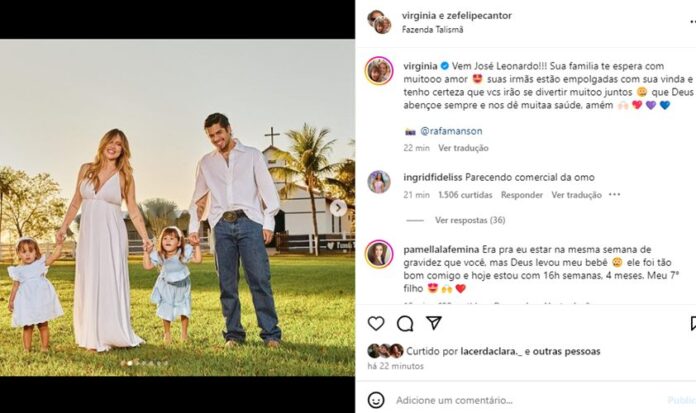View 1.506 curtidas on the comment
This screenshot has width=696, height=413.
[465, 195]
